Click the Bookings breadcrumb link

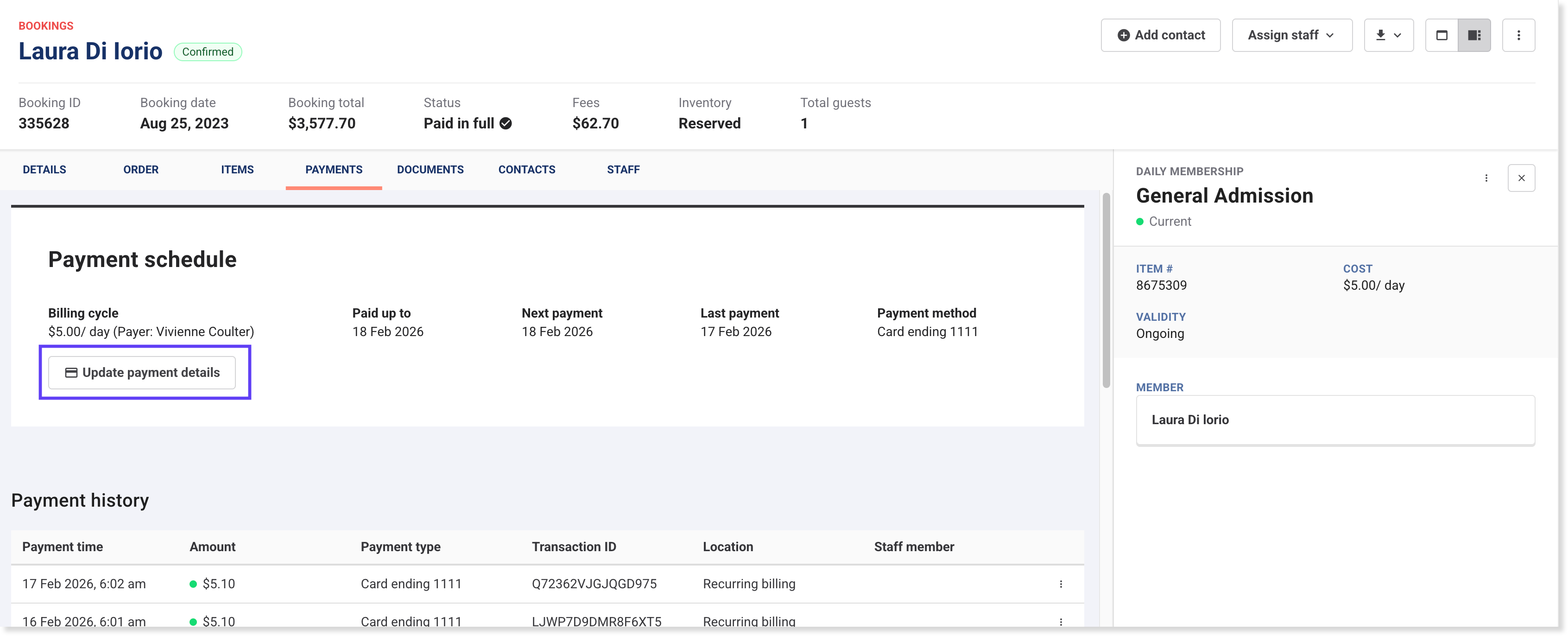click(x=46, y=25)
